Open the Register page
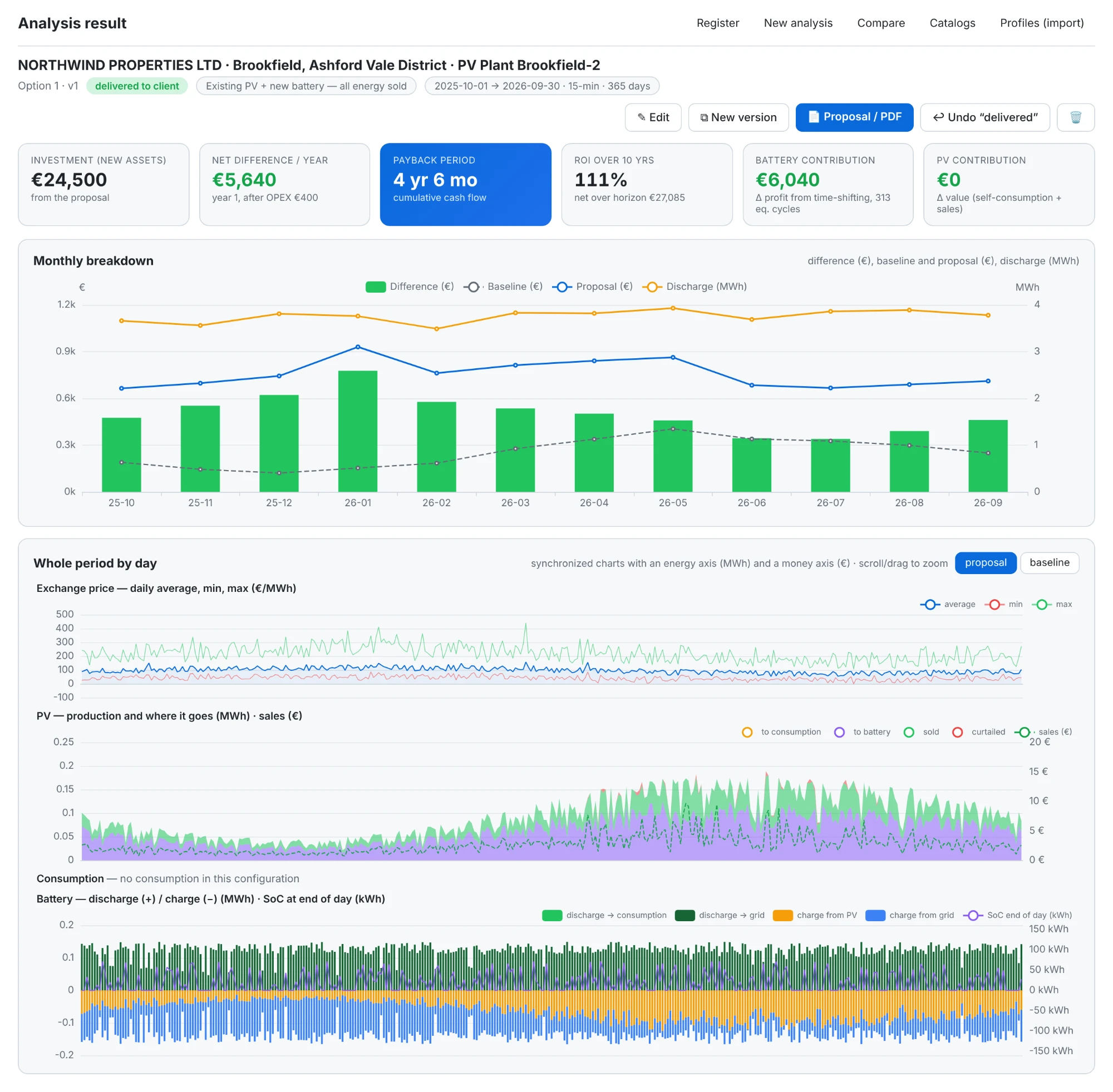This screenshot has height=1092, width=1113. tap(718, 23)
